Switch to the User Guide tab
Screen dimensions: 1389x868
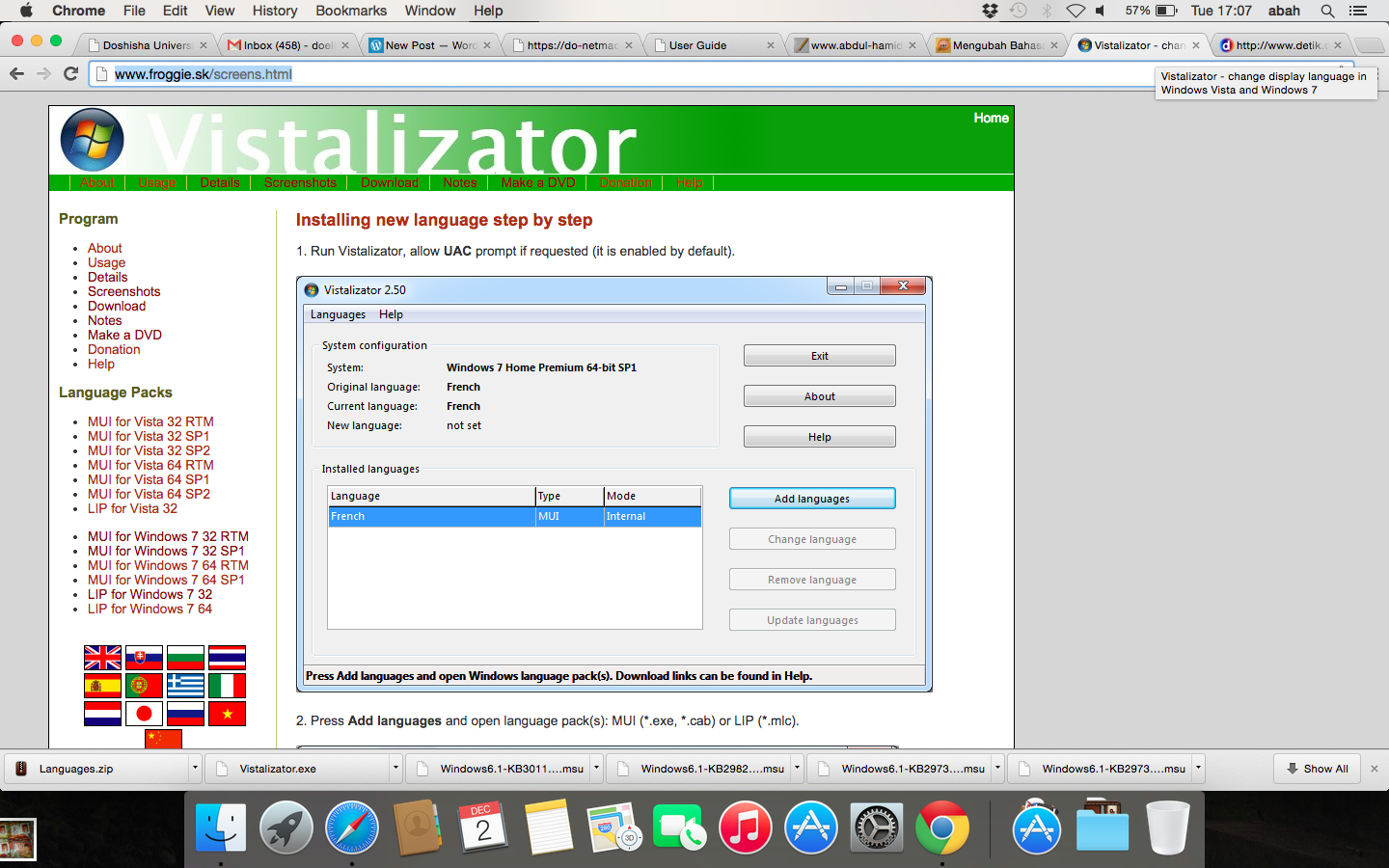pyautogui.click(x=709, y=45)
